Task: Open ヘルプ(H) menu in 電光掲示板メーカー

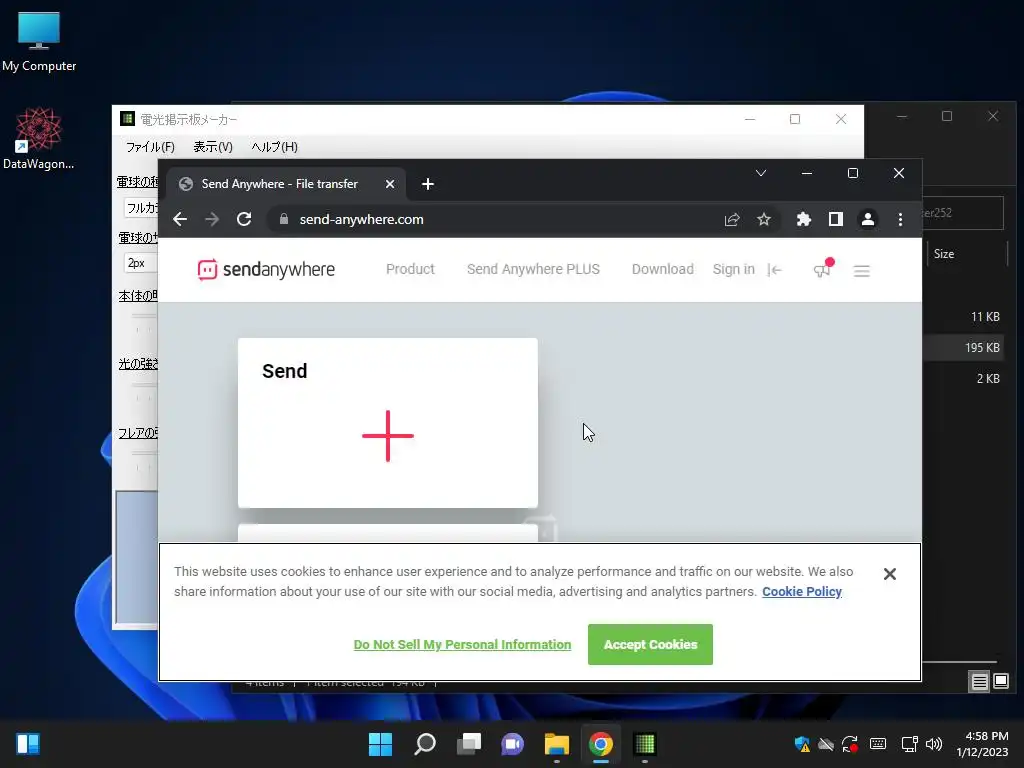Action: [x=274, y=147]
